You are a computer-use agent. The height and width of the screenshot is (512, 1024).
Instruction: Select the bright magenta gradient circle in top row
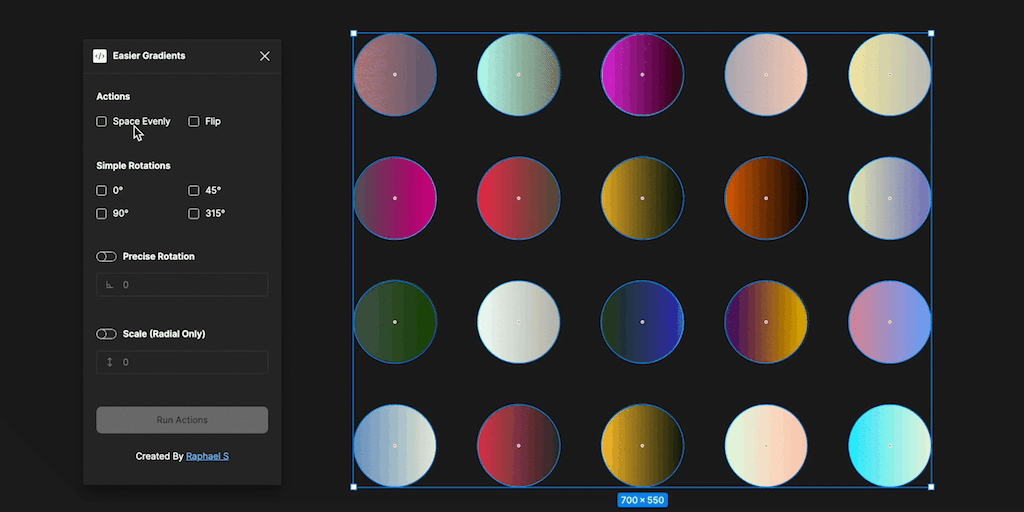[642, 75]
